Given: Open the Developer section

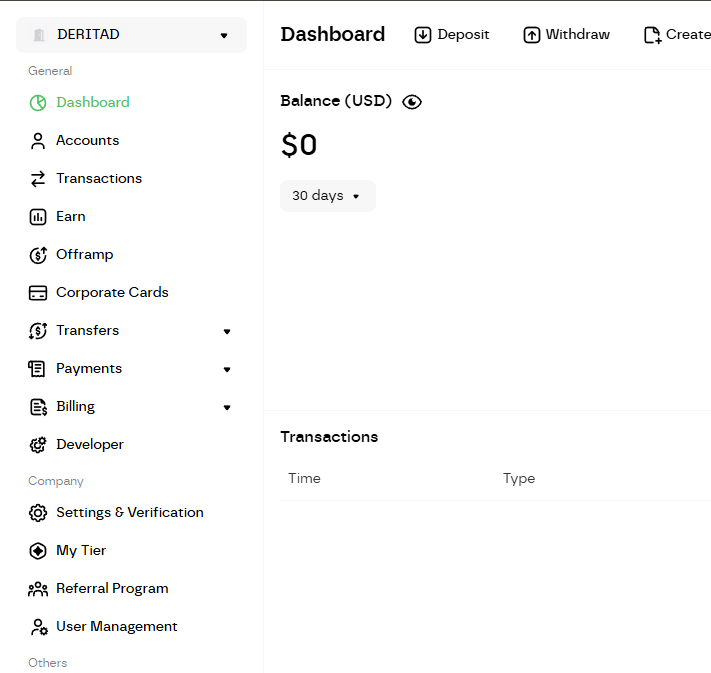Looking at the screenshot, I should (x=90, y=445).
